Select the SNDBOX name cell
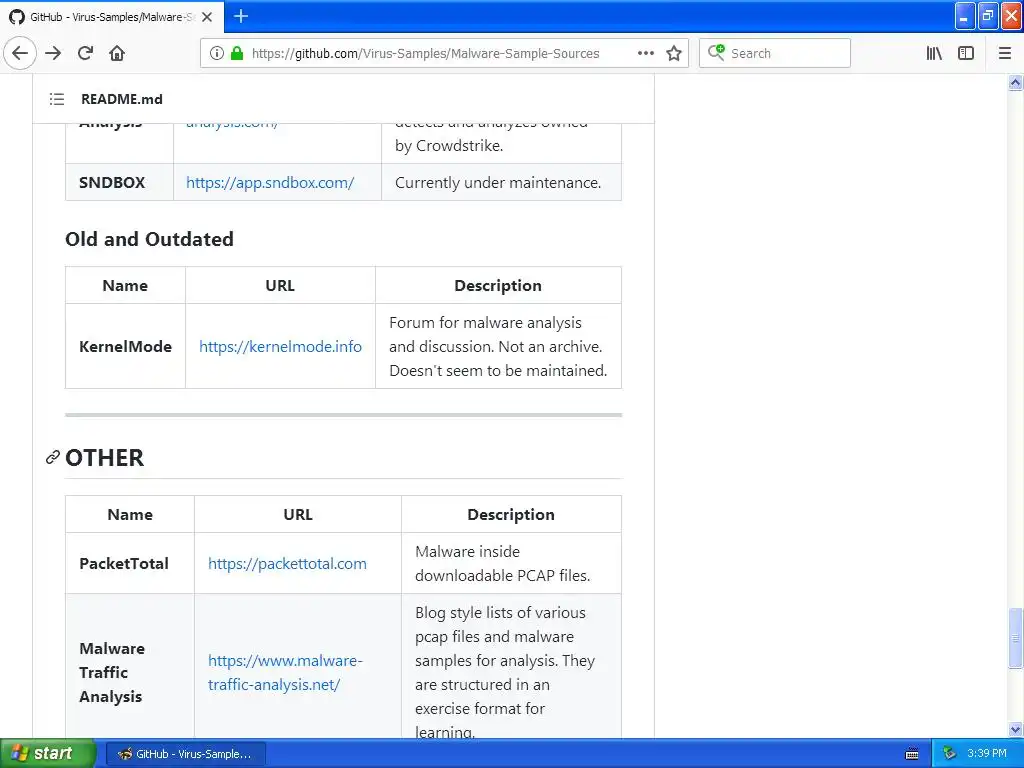The width and height of the screenshot is (1024, 768). 120,182
